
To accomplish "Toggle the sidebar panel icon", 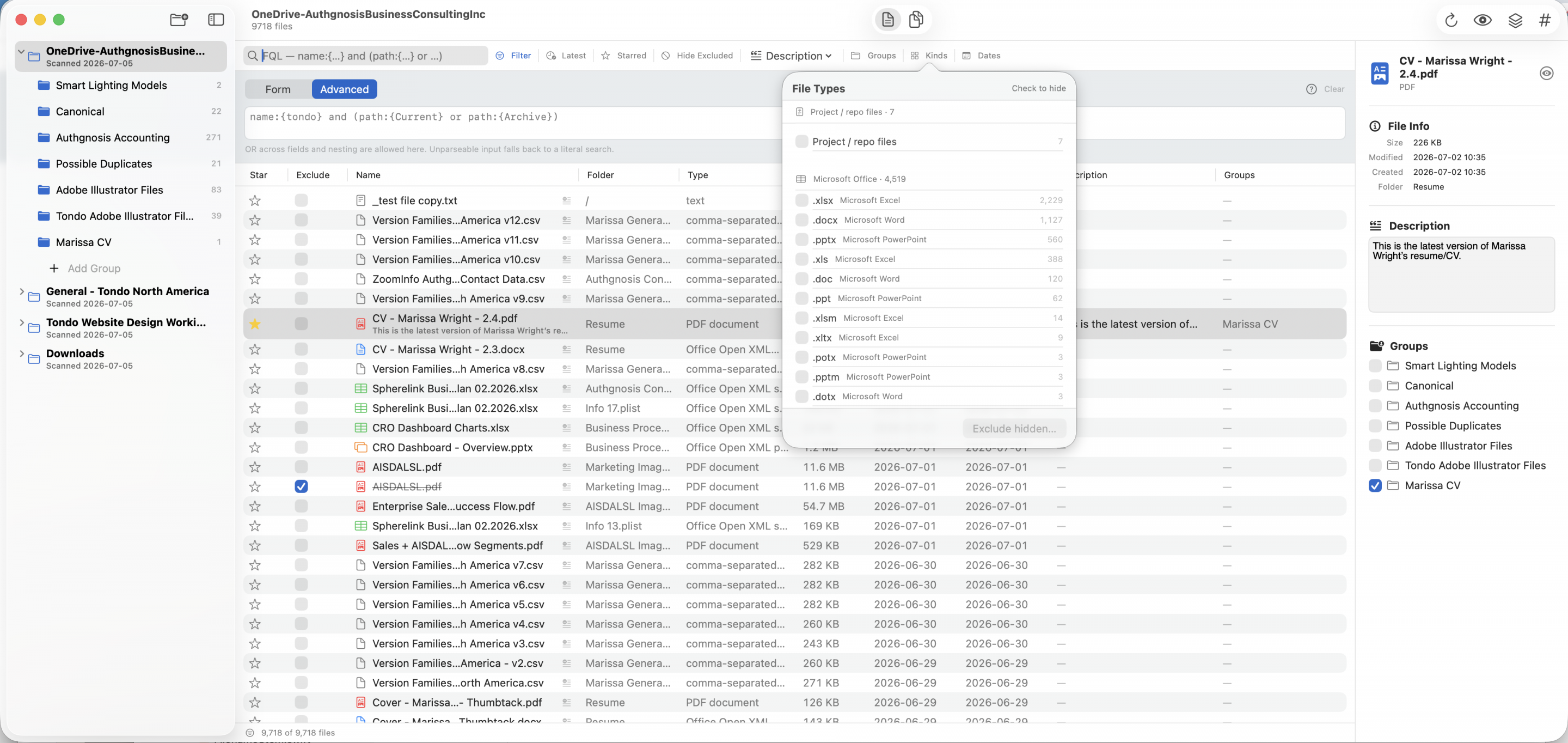I will 216,20.
